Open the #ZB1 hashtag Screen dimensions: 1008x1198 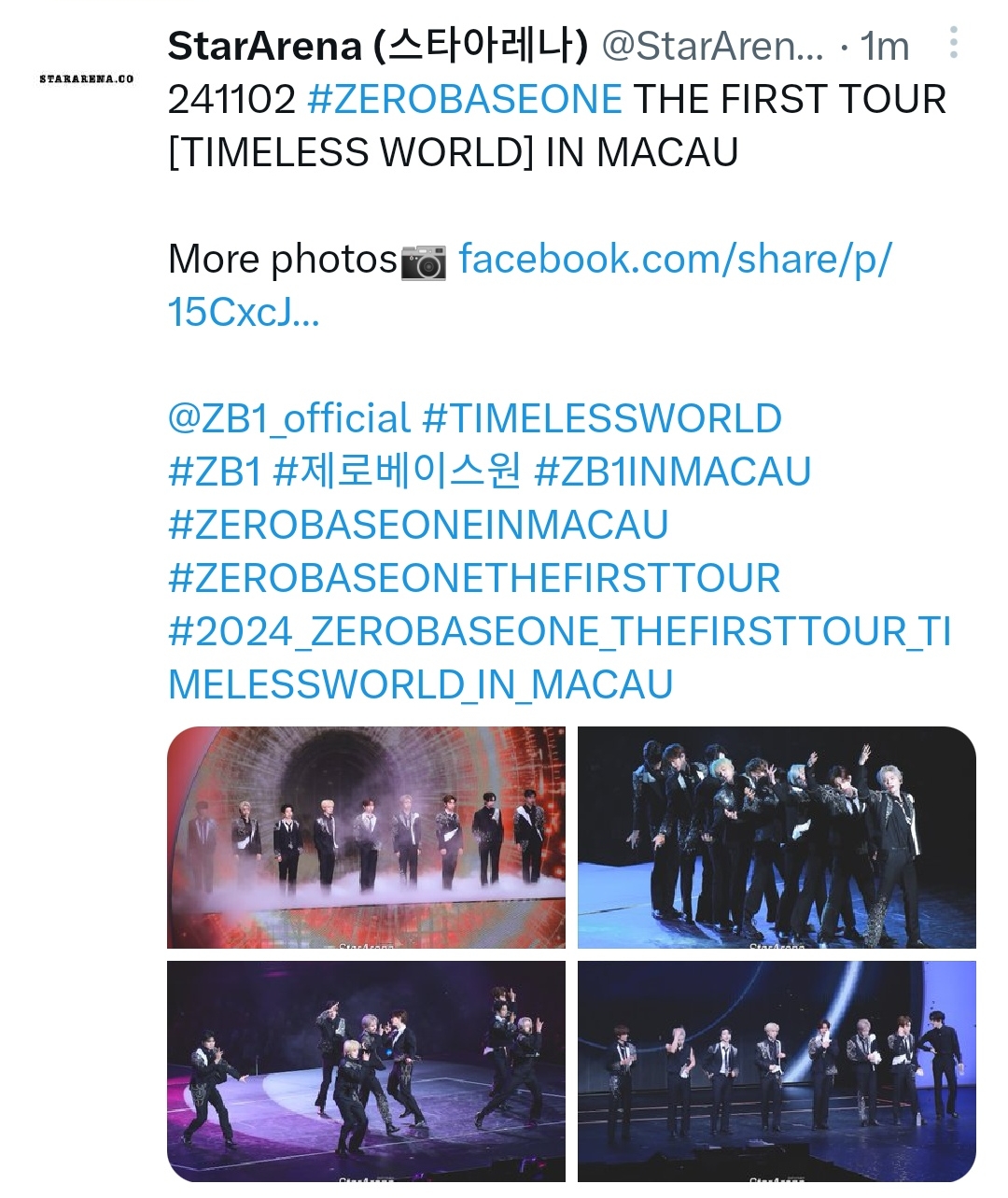(x=216, y=472)
